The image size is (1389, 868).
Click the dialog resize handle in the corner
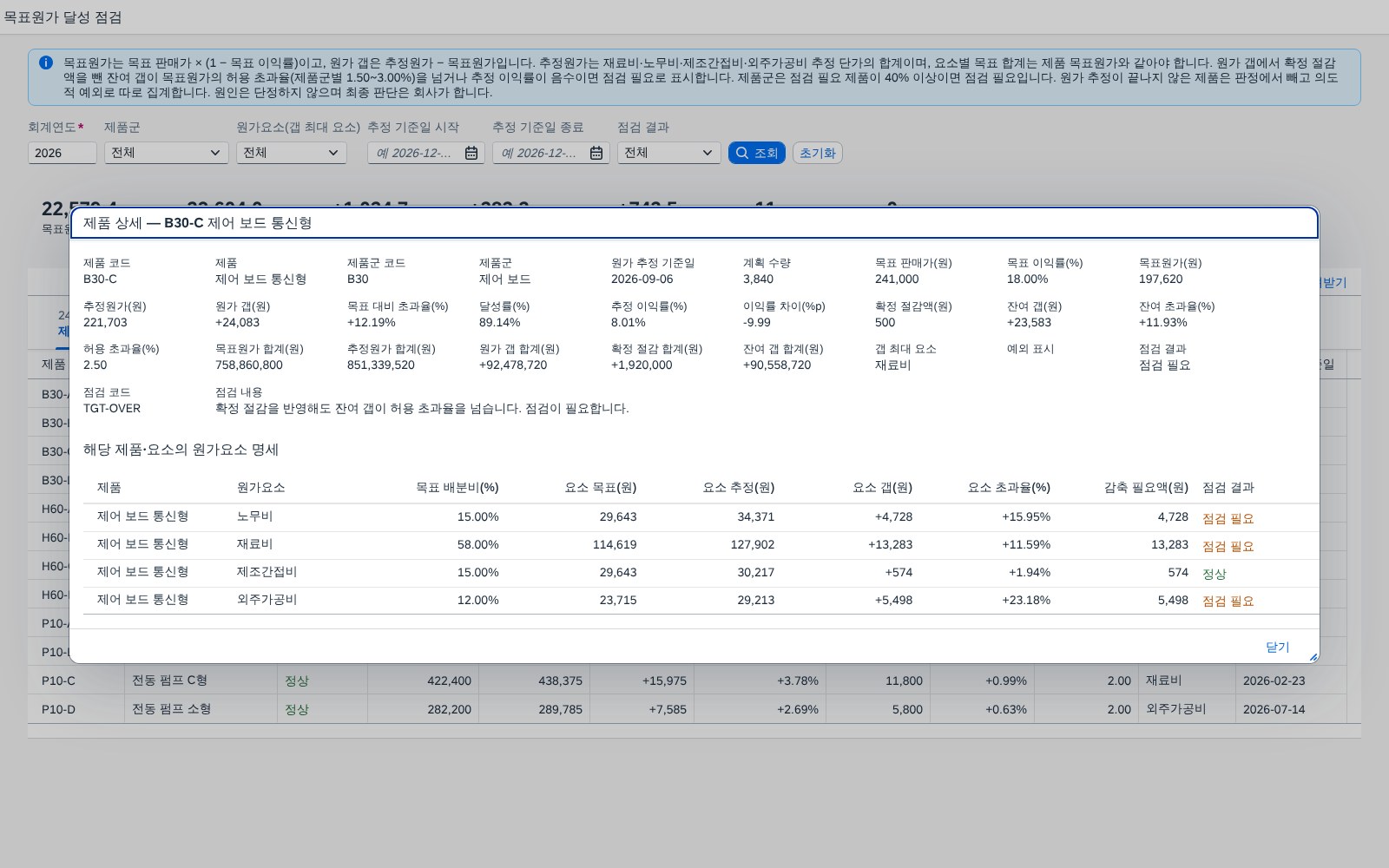click(x=1313, y=657)
